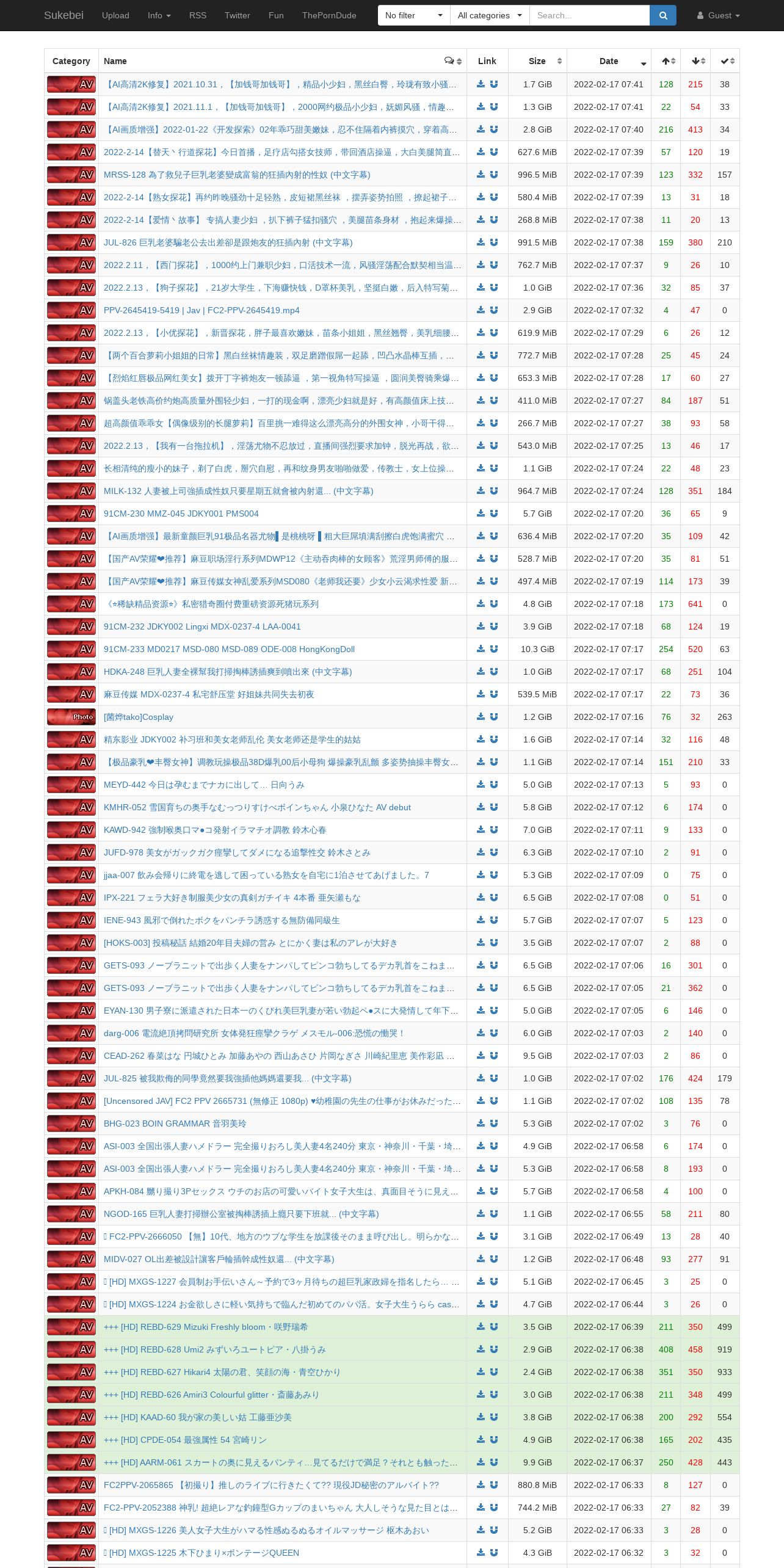Click size value 266.7 MiB
The image size is (784, 1568).
coord(537,423)
